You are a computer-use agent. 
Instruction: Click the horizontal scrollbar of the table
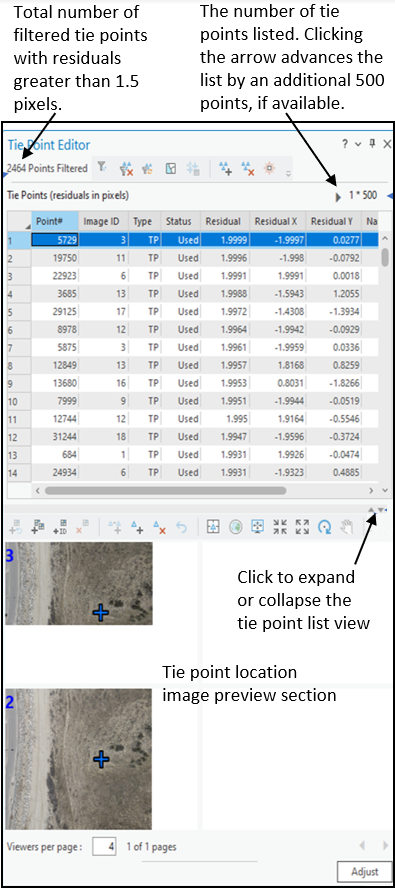pyautogui.click(x=165, y=490)
